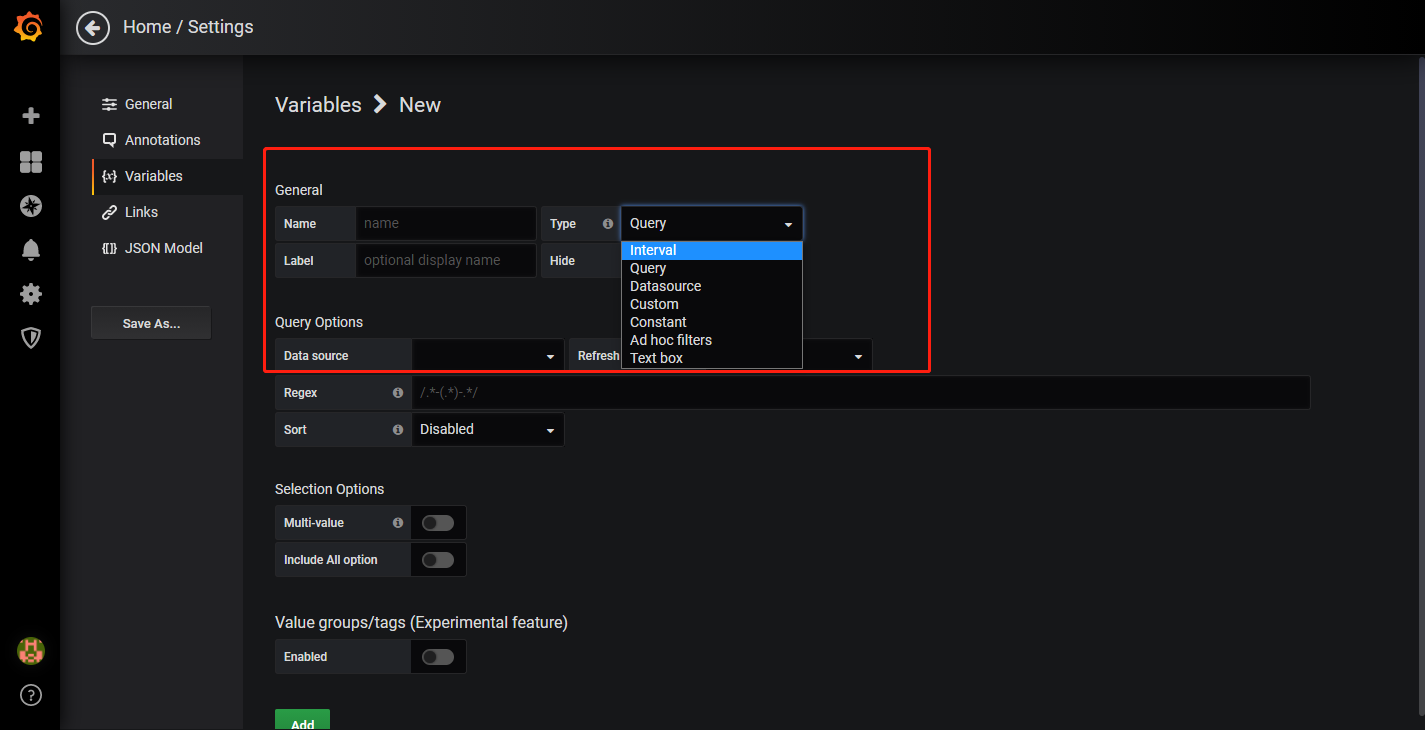The width and height of the screenshot is (1425, 730).
Task: Click the Variables breadcrumb link
Action: click(x=318, y=105)
